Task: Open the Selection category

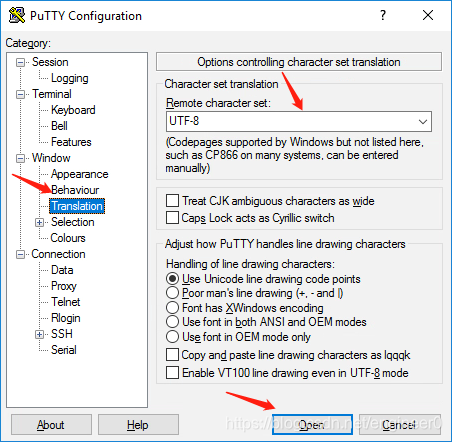Action: (x=72, y=222)
